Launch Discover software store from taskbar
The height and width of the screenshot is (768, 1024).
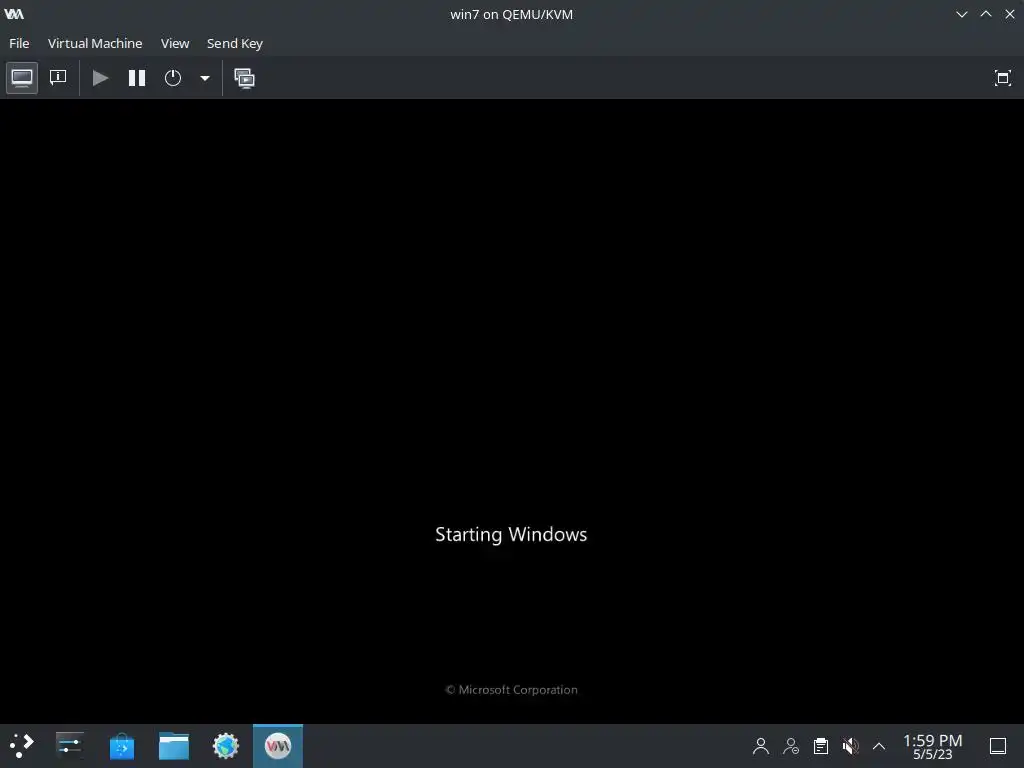click(x=121, y=746)
